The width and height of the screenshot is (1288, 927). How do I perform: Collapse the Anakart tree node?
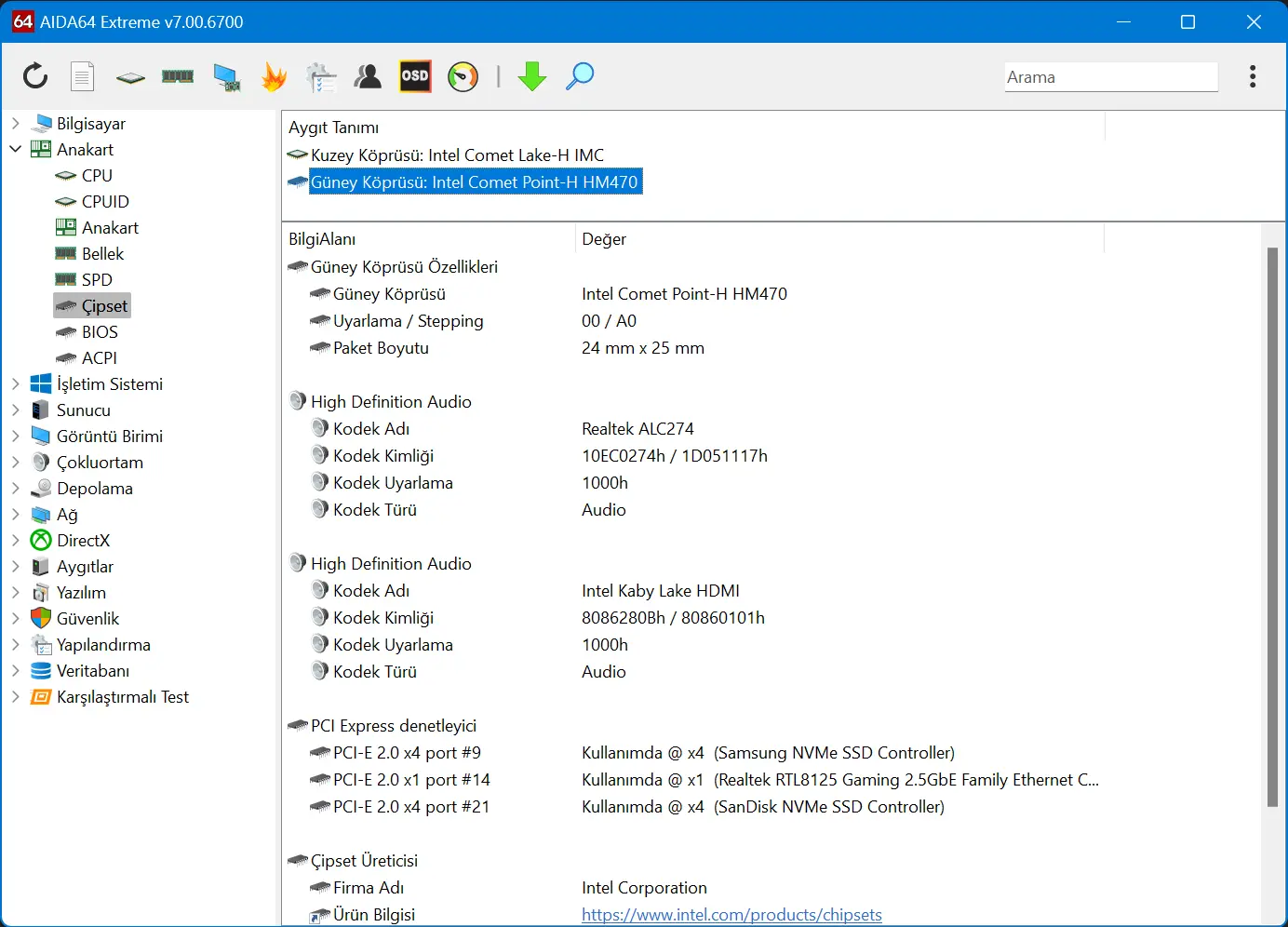pos(15,149)
